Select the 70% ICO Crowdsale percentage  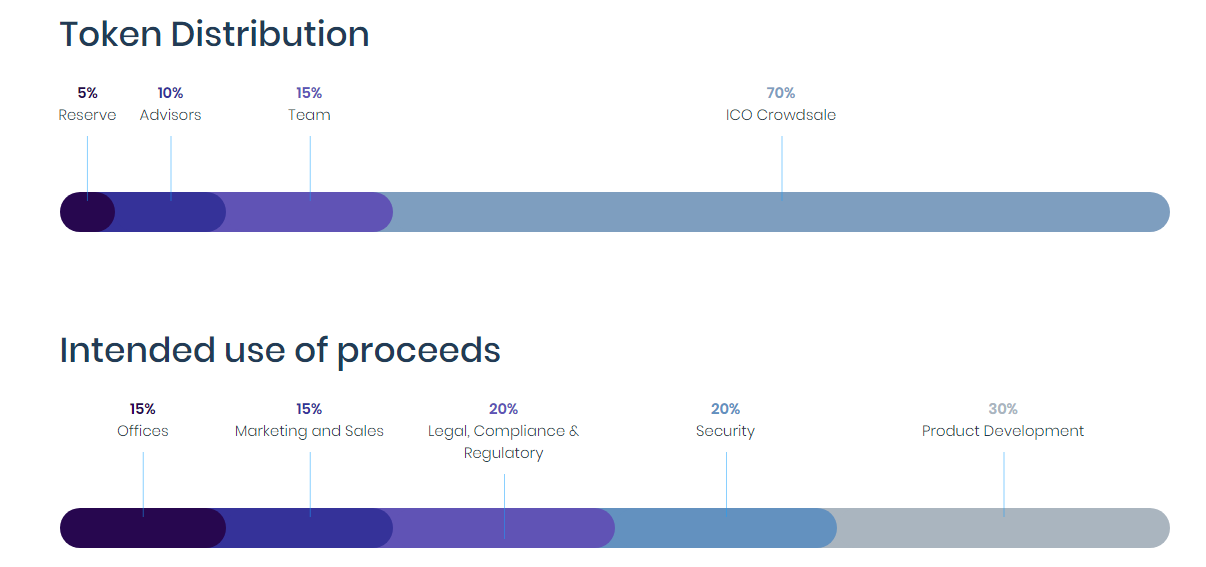pyautogui.click(x=781, y=93)
